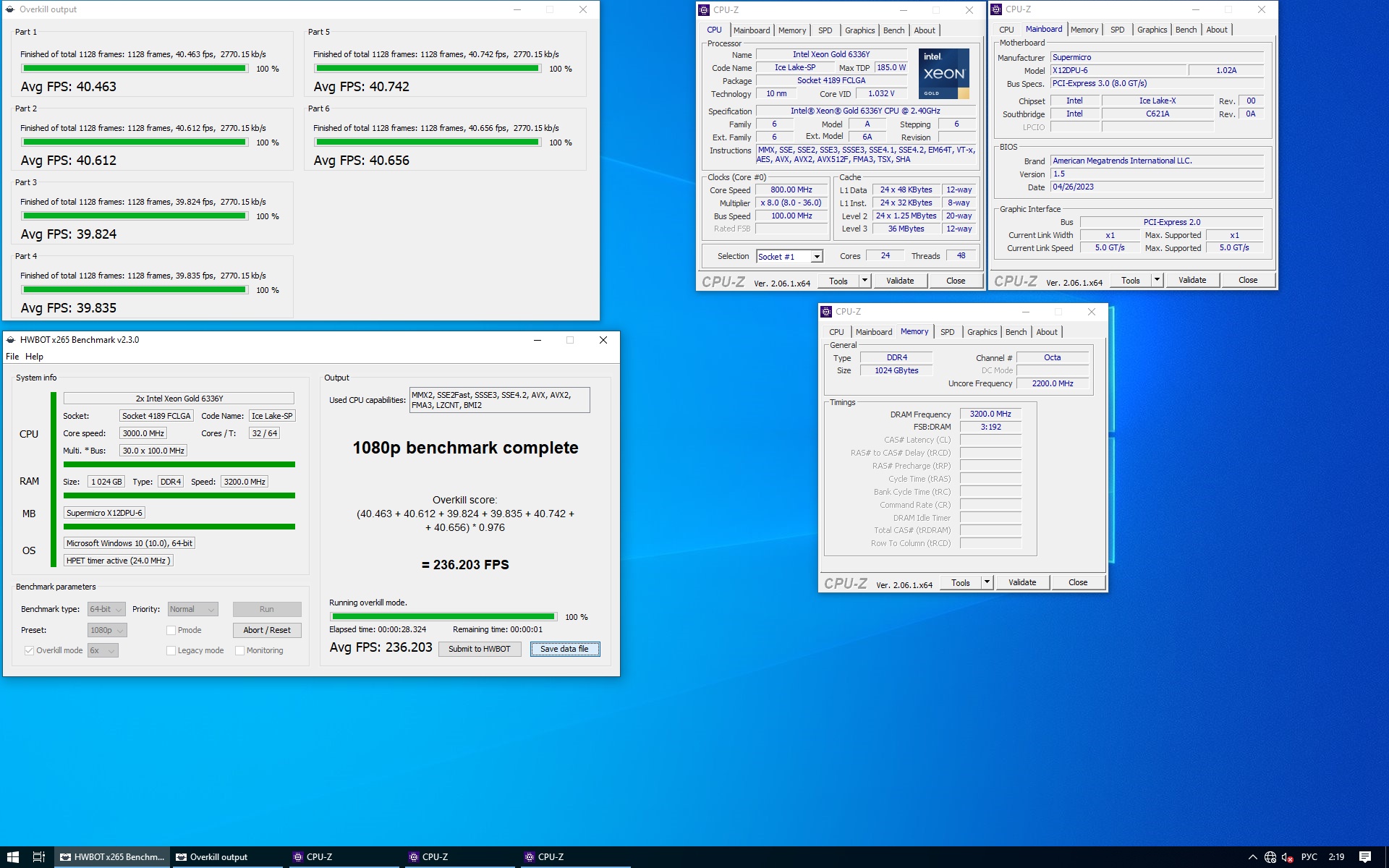1389x868 pixels.
Task: Activate HWBOT x265 Benchmark taskbar button
Action: (113, 857)
